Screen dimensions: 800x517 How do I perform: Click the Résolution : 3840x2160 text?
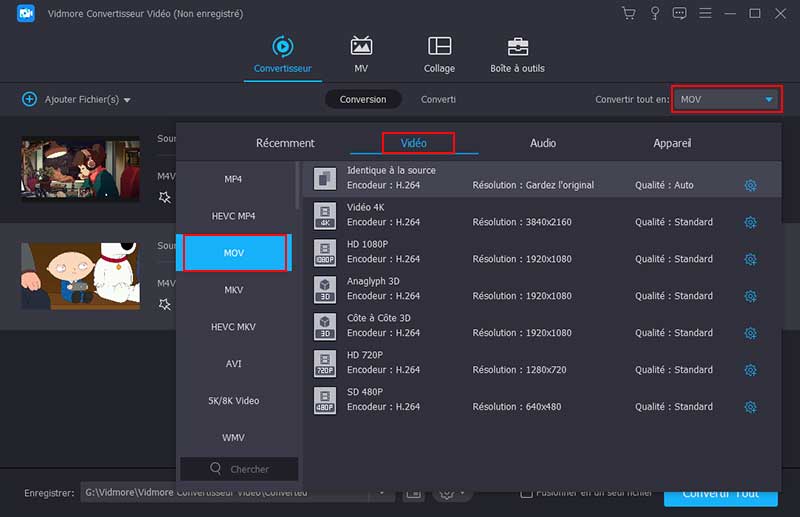click(x=522, y=222)
